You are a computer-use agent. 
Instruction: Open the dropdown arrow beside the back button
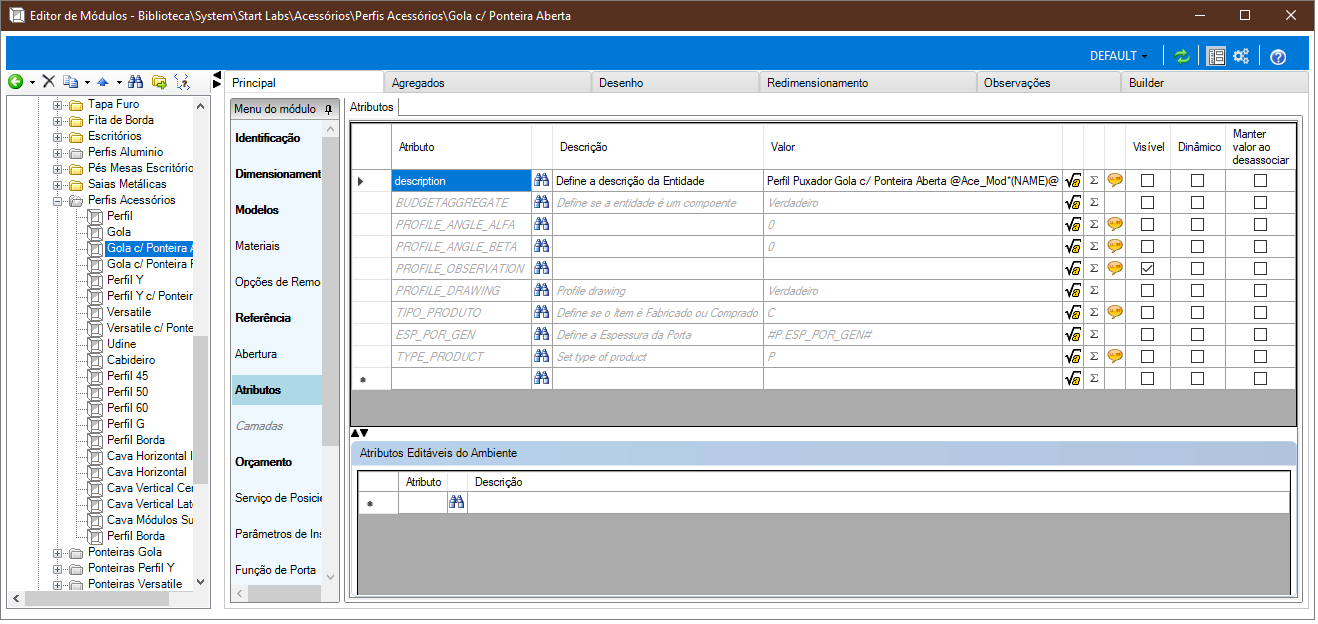pyautogui.click(x=32, y=83)
